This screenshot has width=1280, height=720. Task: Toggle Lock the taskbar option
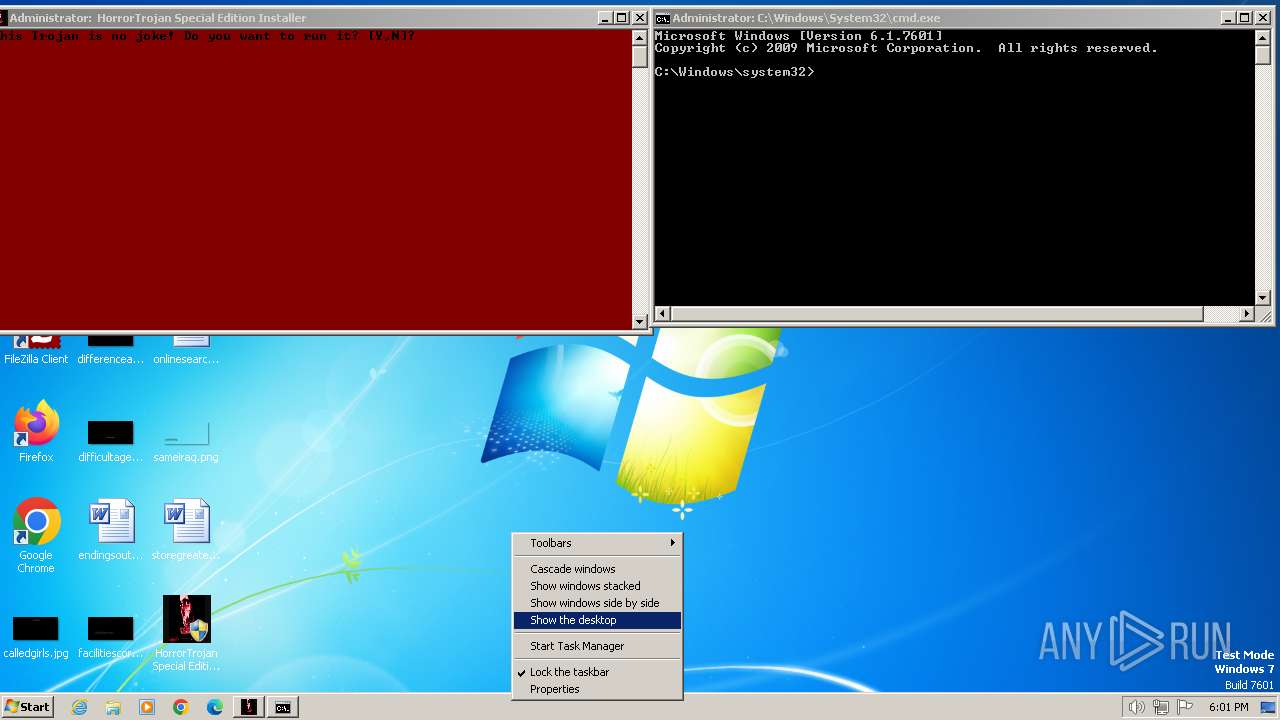click(x=597, y=672)
